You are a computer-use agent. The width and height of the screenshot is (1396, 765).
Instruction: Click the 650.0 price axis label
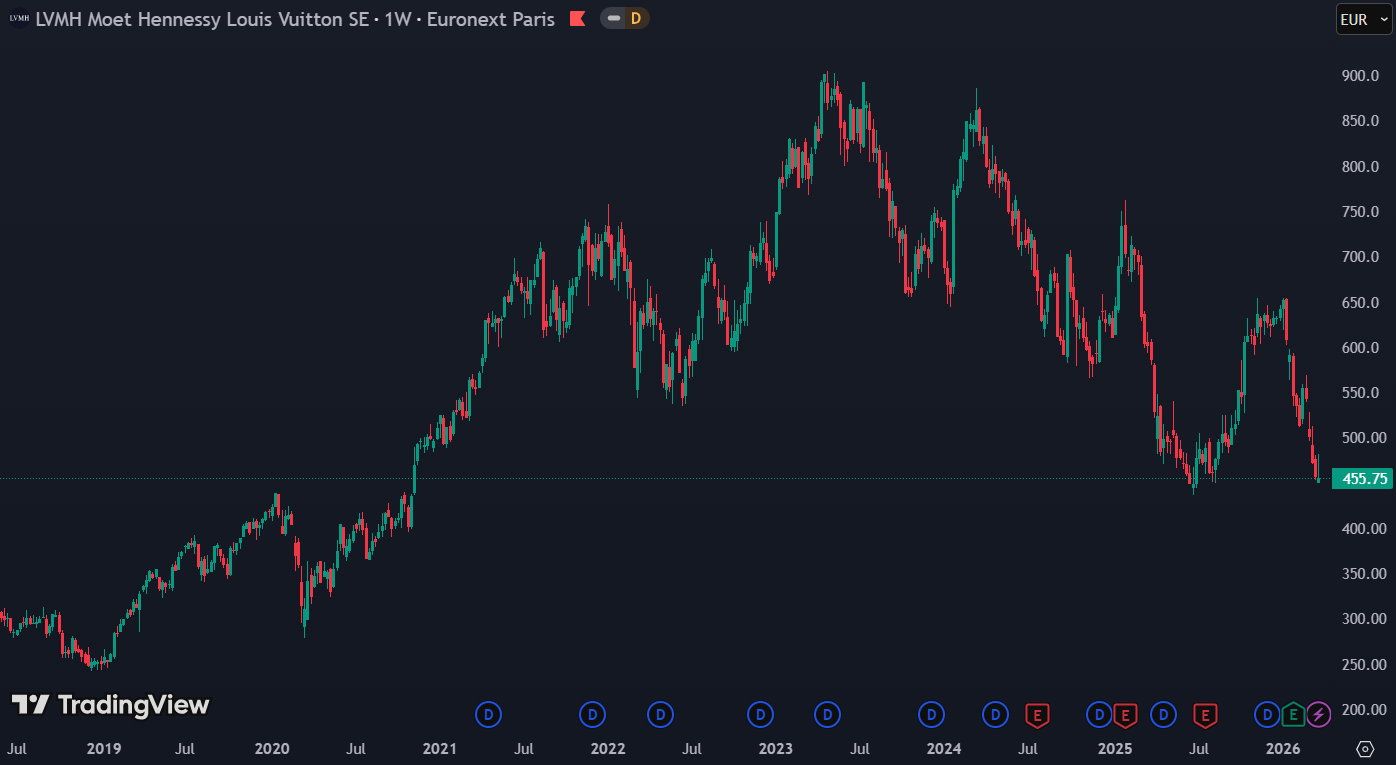[1361, 302]
